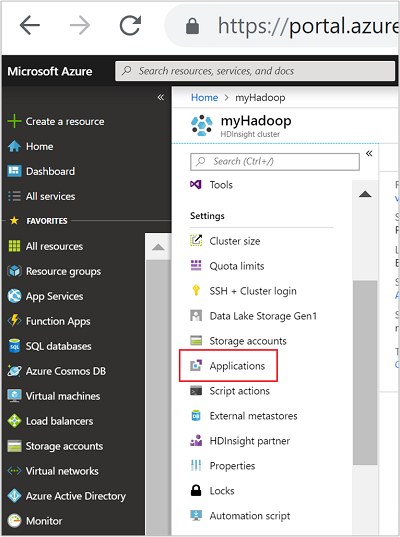Click the All services list icon

point(14,196)
